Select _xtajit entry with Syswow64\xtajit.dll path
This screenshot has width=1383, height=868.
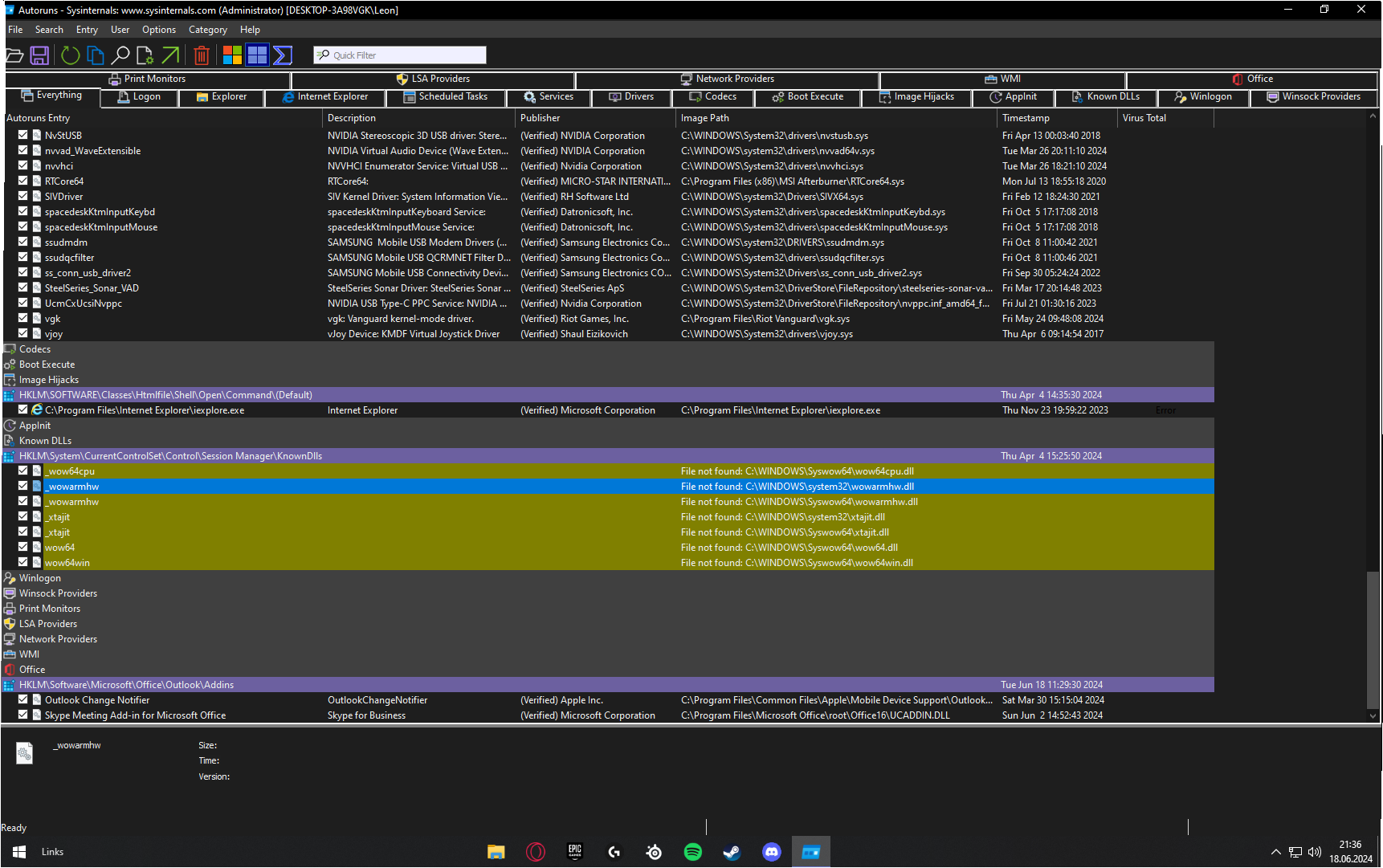(x=609, y=532)
